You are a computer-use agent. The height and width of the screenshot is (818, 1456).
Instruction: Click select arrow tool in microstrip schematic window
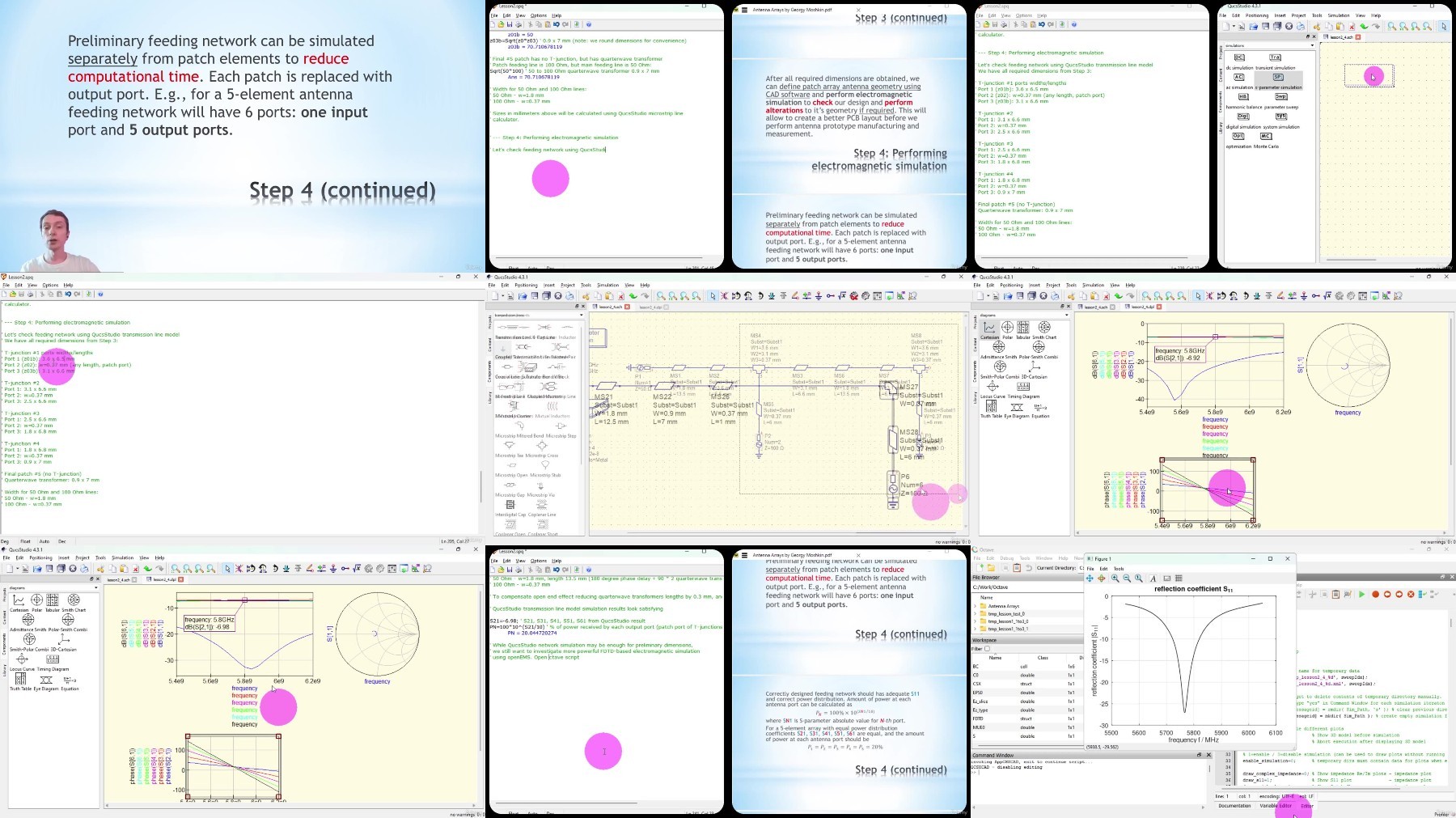pyautogui.click(x=713, y=295)
